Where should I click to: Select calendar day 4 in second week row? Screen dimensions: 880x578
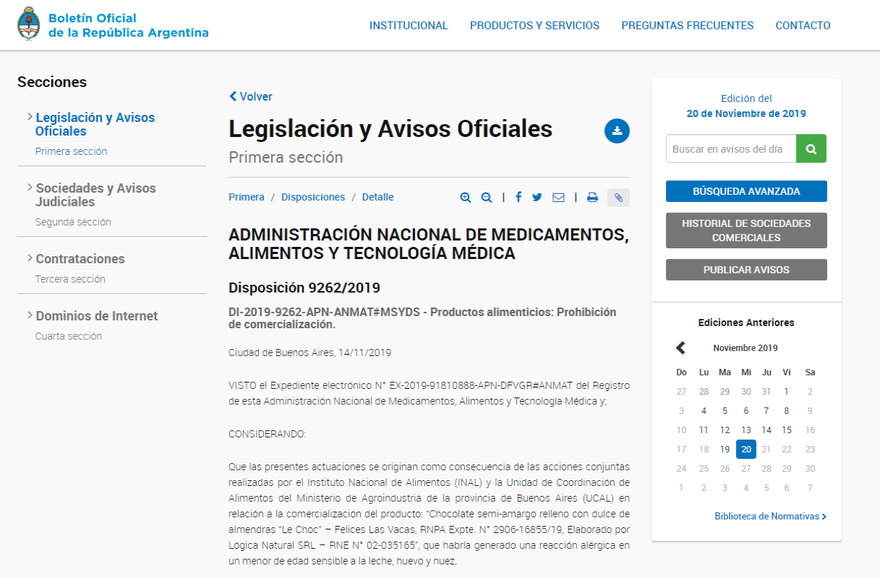point(703,411)
